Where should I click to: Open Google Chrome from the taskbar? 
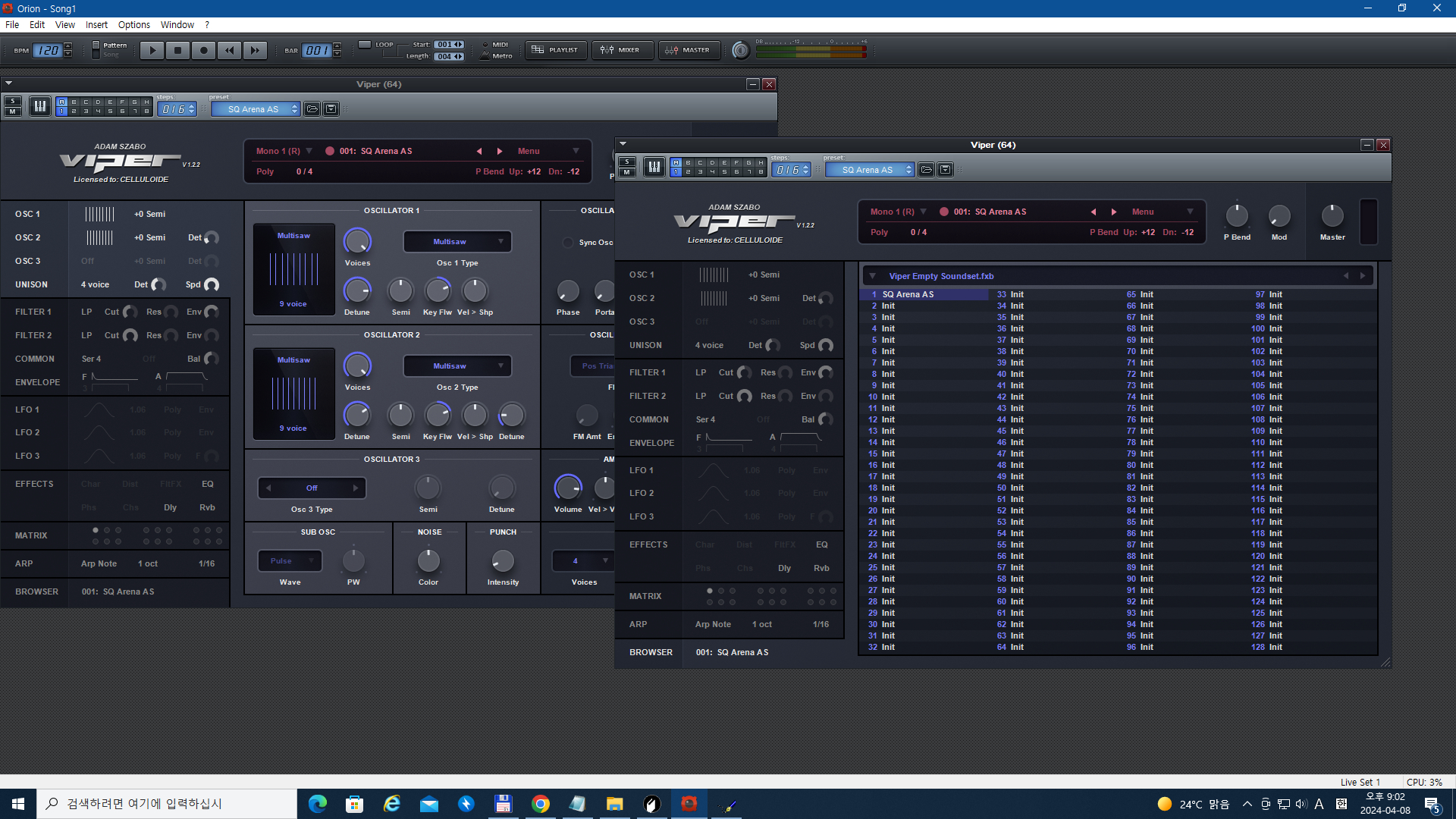[x=541, y=804]
